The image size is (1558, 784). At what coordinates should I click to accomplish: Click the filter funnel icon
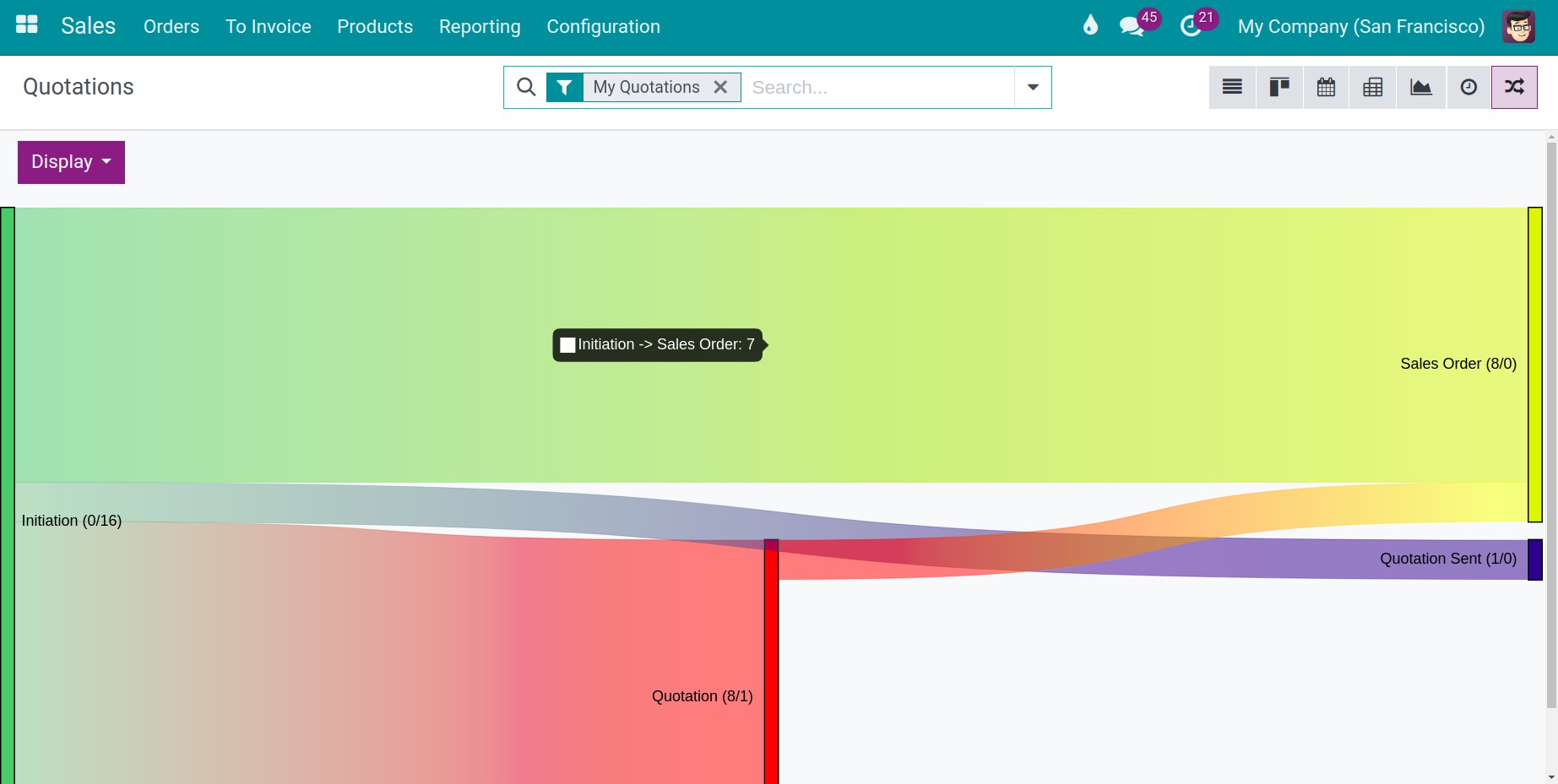click(x=565, y=87)
